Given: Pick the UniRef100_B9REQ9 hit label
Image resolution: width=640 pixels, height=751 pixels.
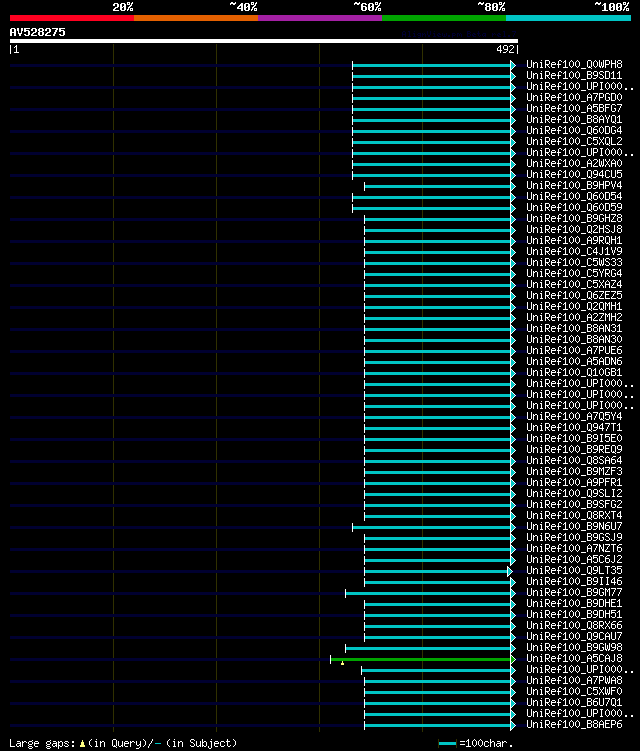Looking at the screenshot, I should [x=574, y=450].
